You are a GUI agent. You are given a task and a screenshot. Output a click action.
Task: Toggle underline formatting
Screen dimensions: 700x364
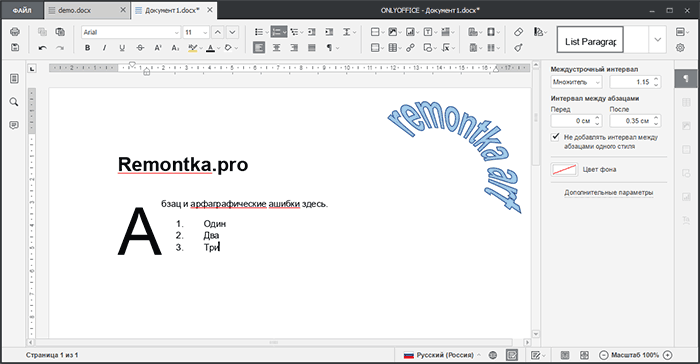pyautogui.click(x=122, y=48)
